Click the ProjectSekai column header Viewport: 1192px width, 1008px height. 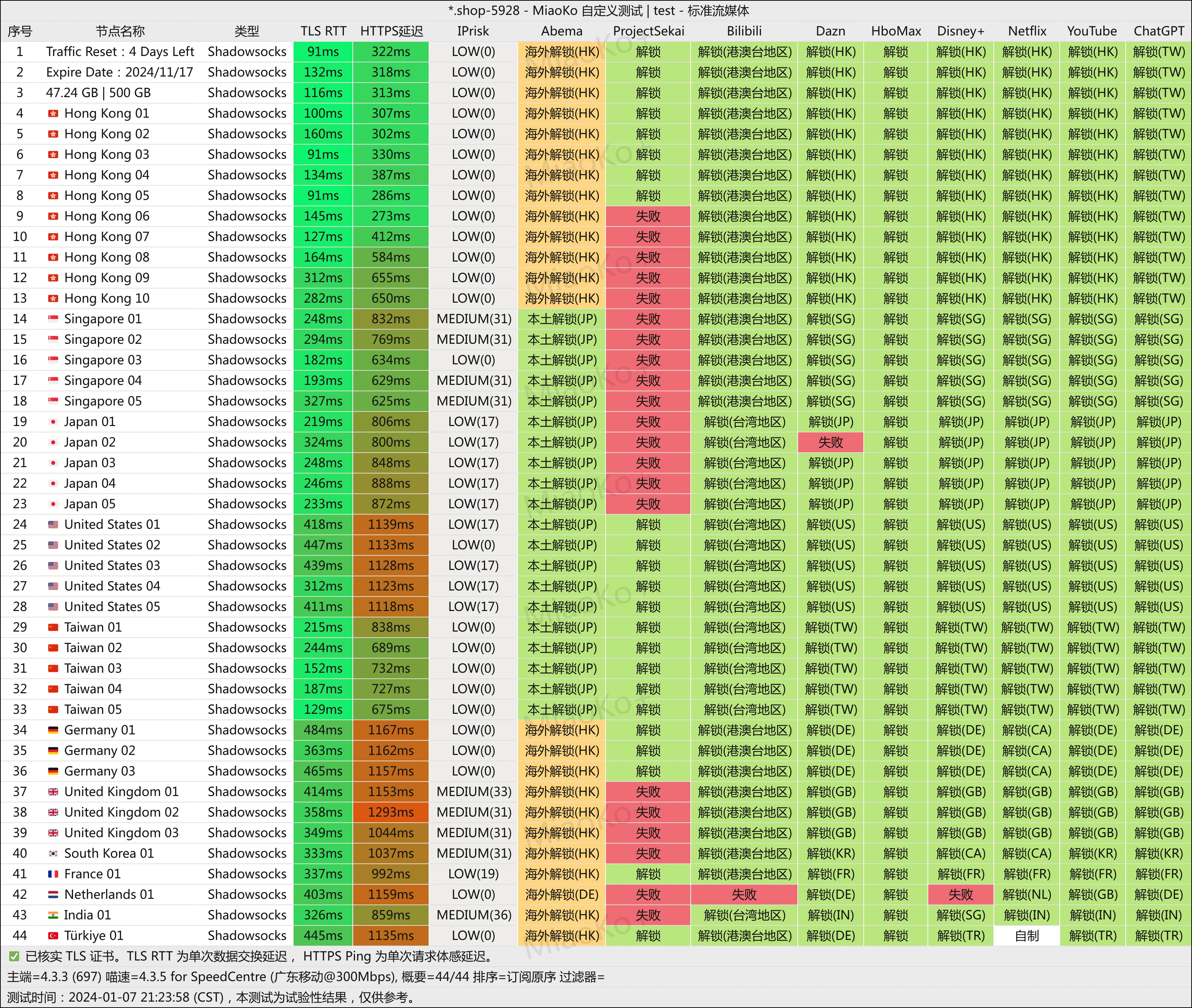[648, 32]
